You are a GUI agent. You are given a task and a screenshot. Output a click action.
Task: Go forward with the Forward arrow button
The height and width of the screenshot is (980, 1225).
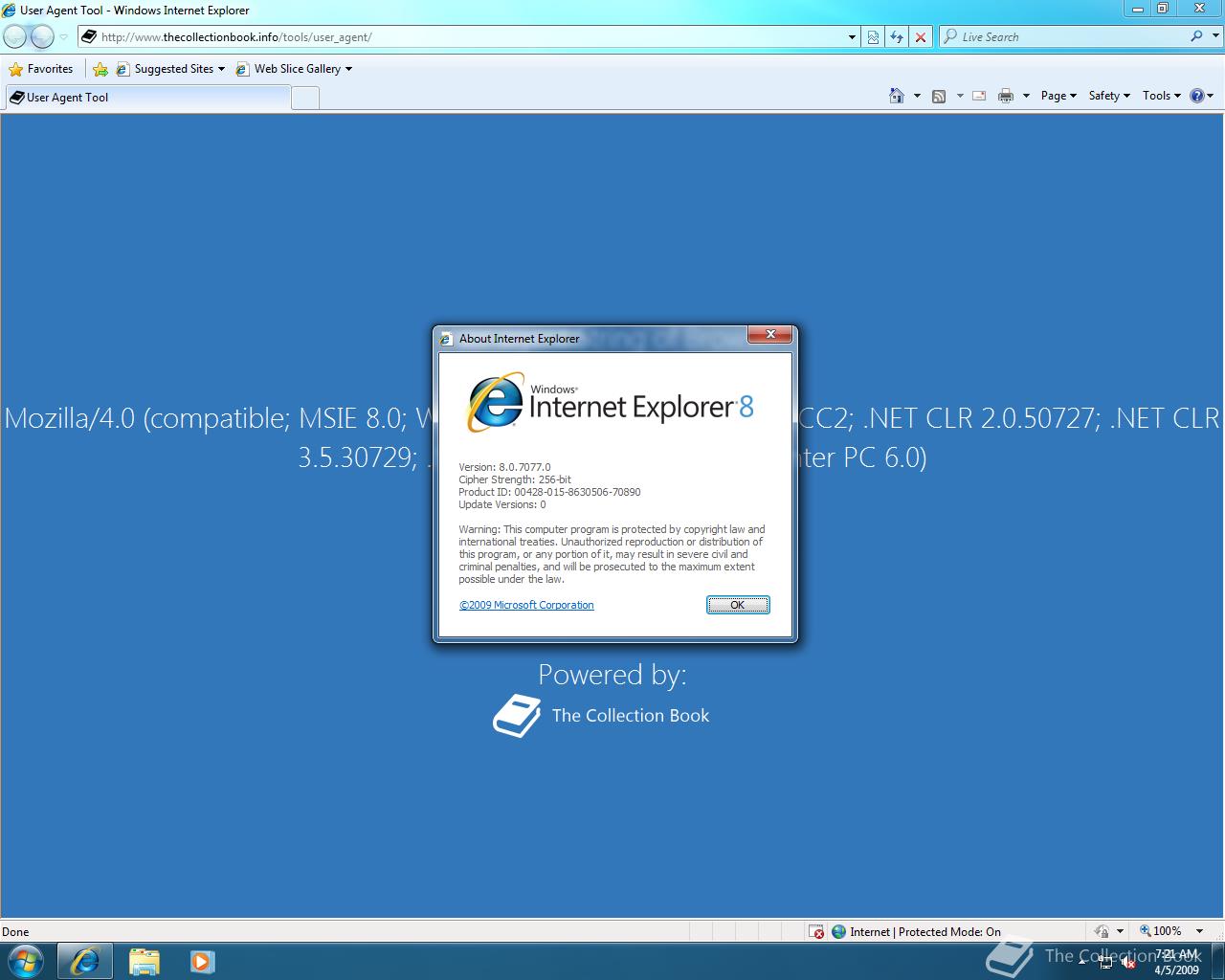pyautogui.click(x=42, y=36)
